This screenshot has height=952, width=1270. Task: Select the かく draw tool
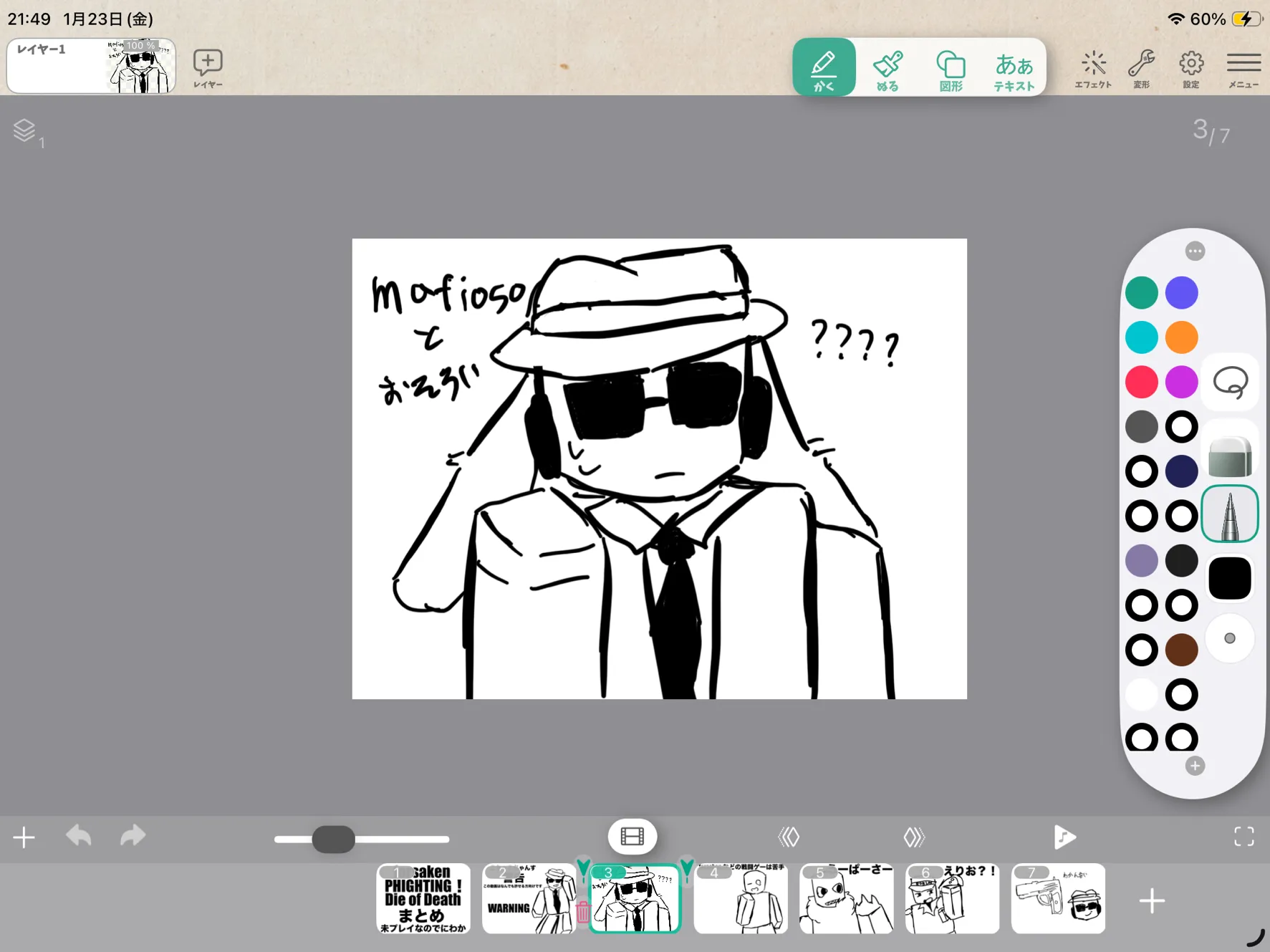pos(823,67)
